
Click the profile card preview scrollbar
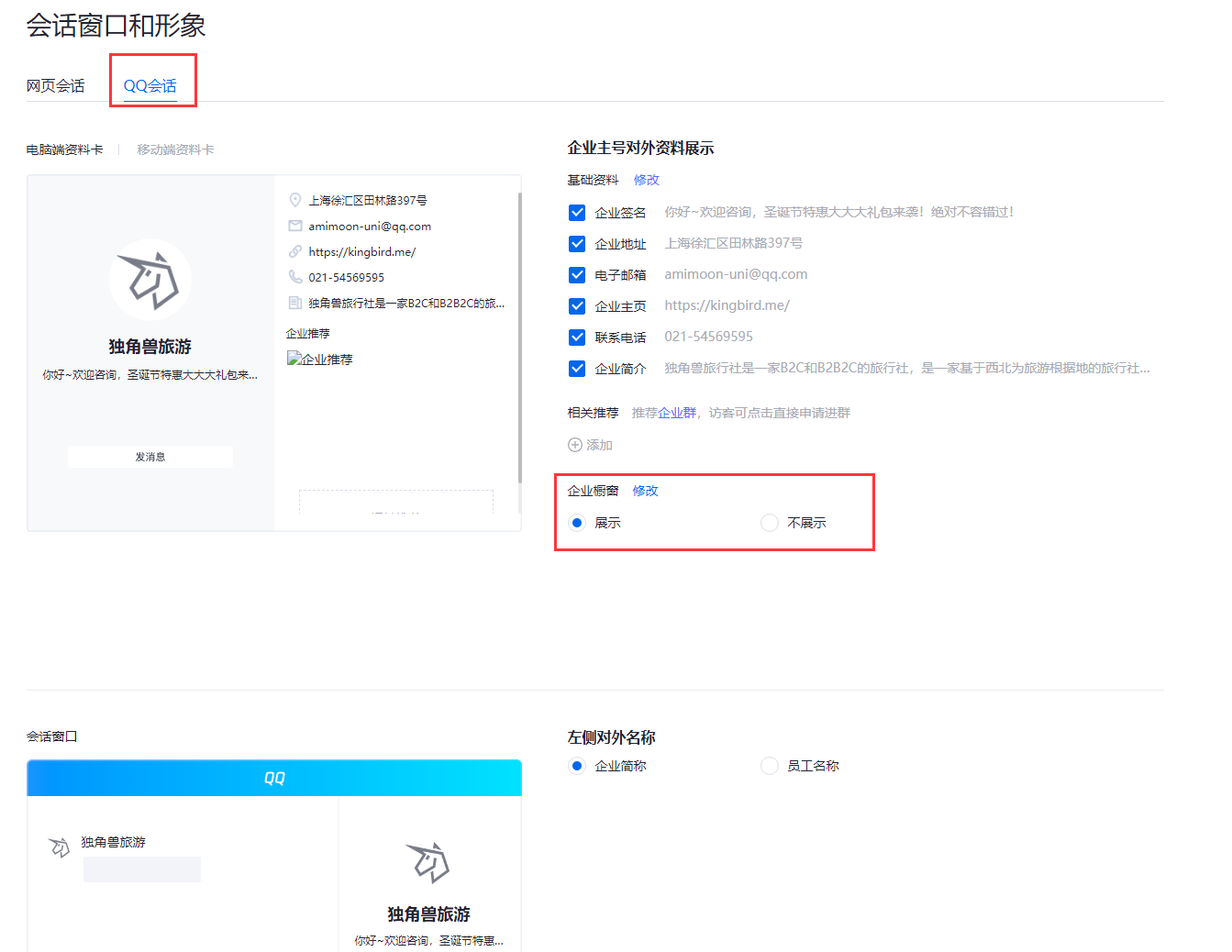click(520, 338)
